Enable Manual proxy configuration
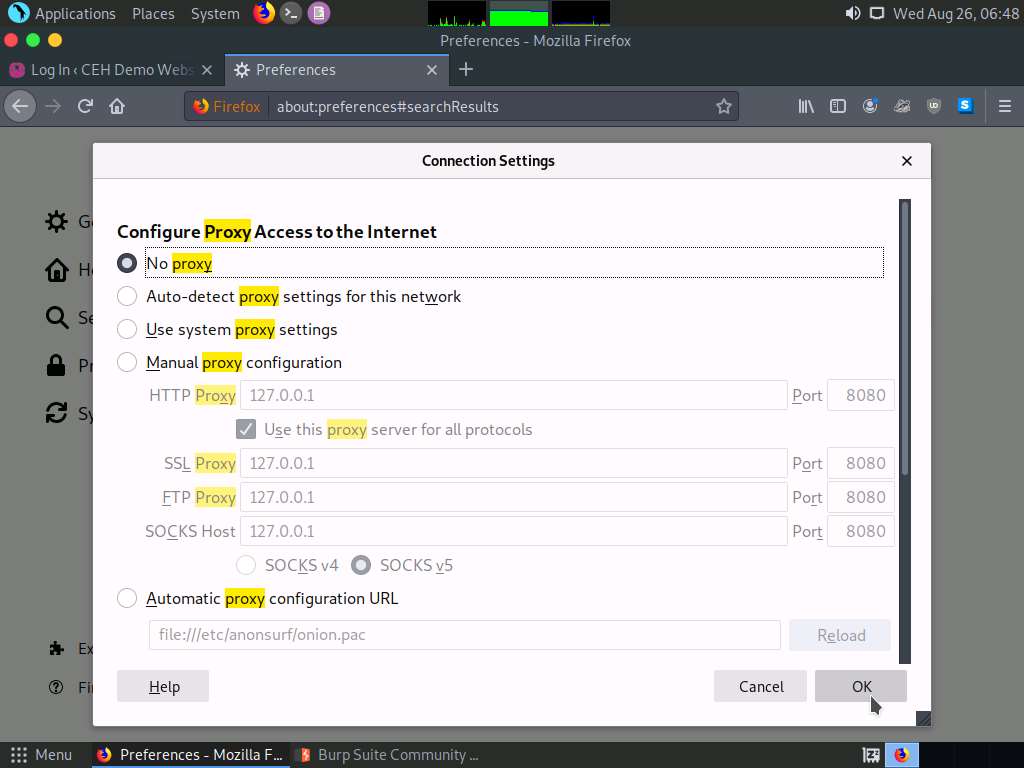This screenshot has height=768, width=1024. tap(127, 362)
